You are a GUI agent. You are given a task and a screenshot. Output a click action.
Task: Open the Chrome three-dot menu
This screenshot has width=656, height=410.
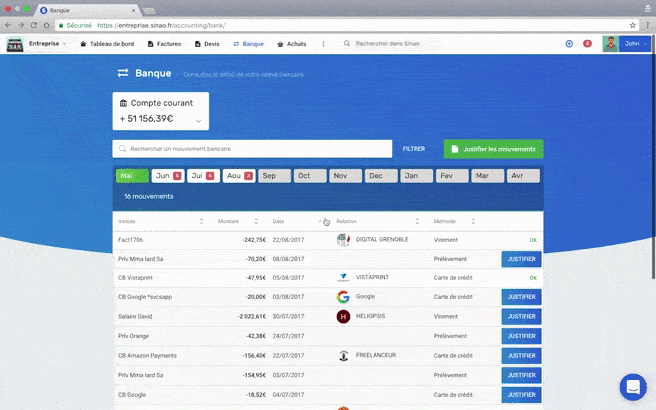pyautogui.click(x=648, y=25)
